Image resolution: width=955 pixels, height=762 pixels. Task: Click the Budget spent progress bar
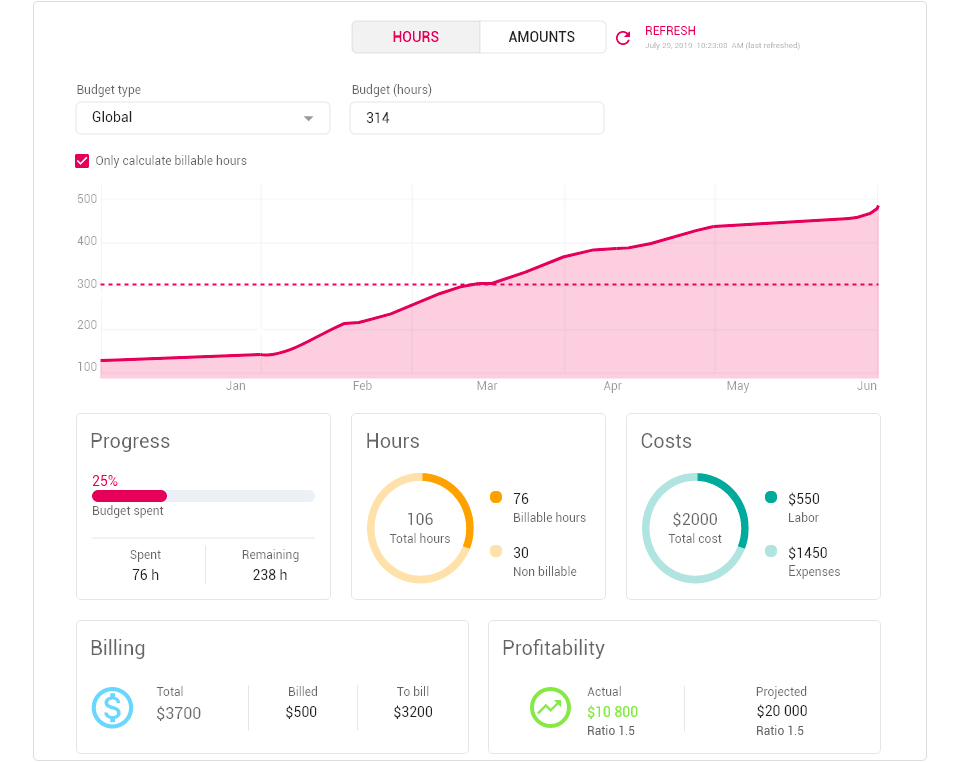(x=203, y=496)
